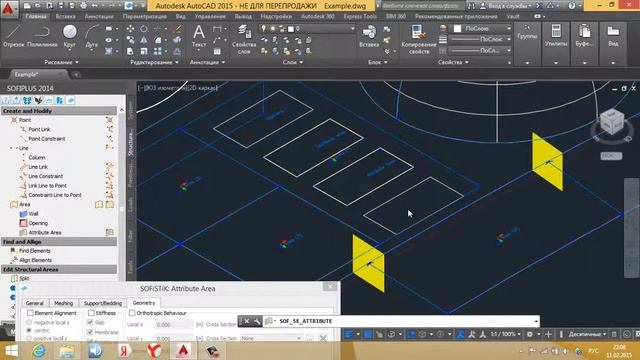Click the command line close X button
The image size is (640, 360).
point(247,321)
